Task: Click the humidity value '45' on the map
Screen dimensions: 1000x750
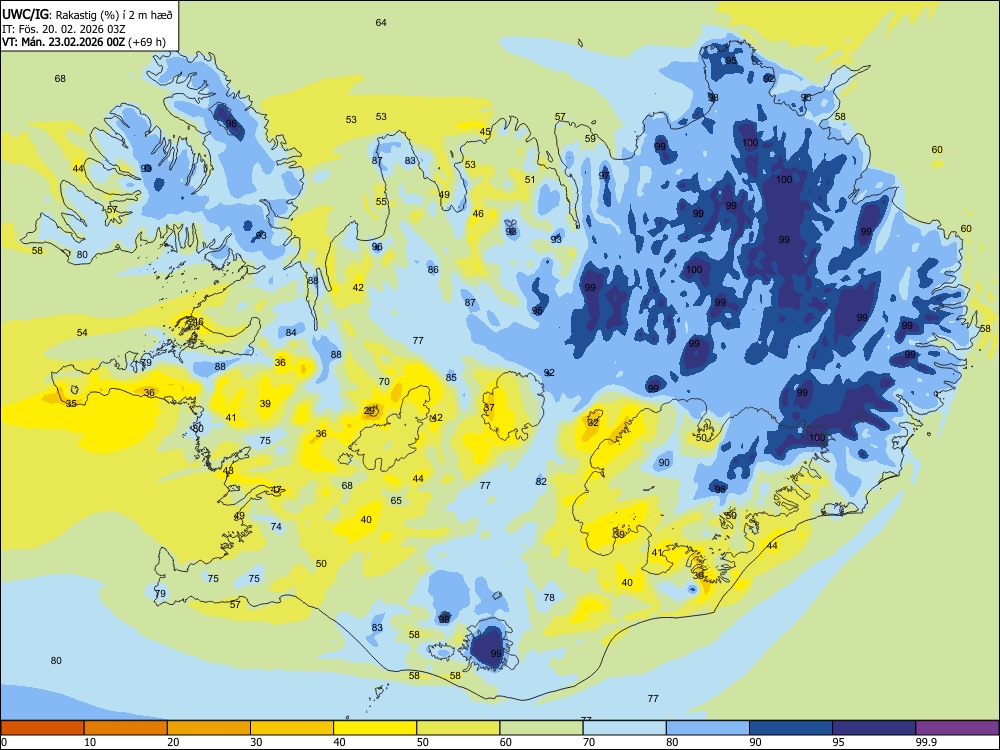Action: 485,132
